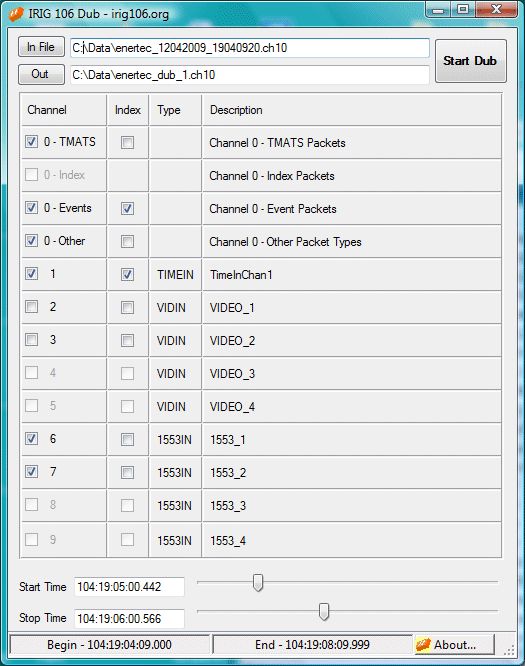Click the IRIG 106 title bar icon
The width and height of the screenshot is (525, 666).
16,14
